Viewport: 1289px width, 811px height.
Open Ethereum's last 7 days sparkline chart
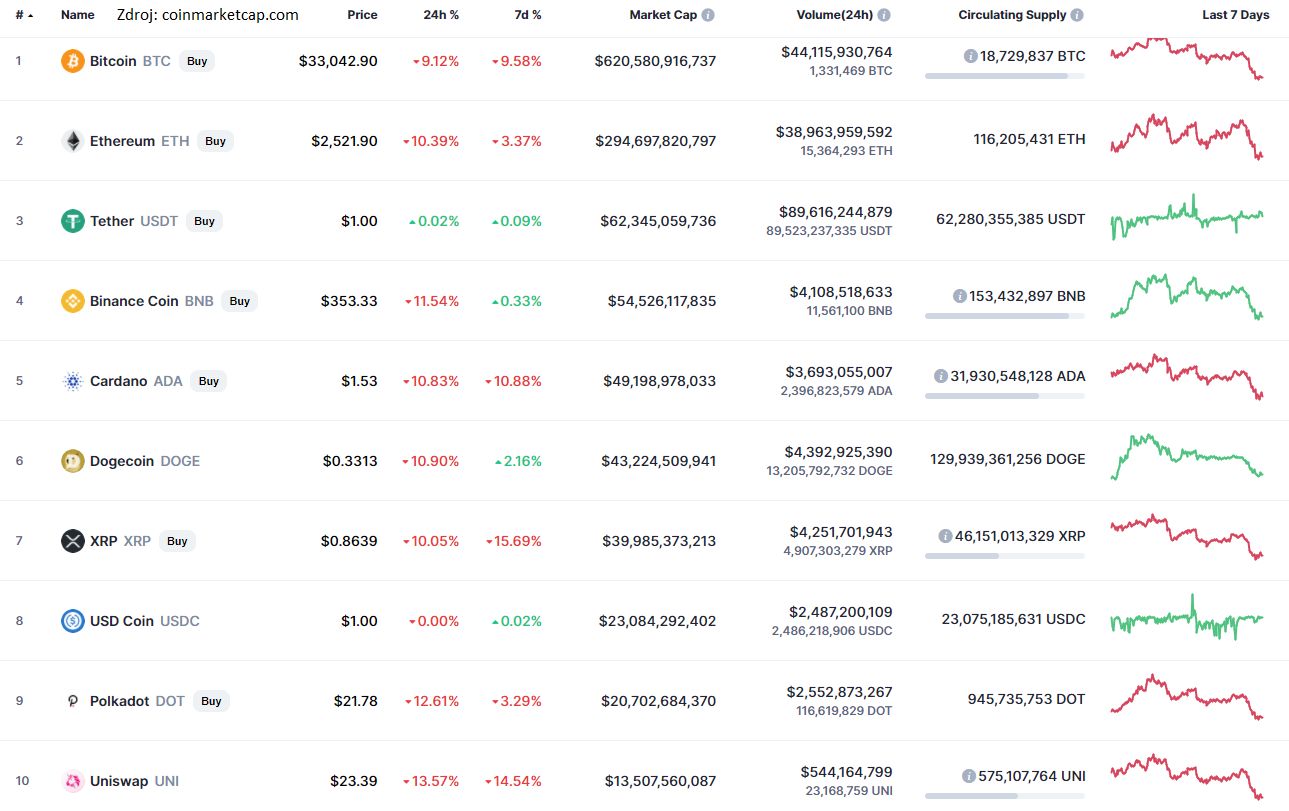click(x=1186, y=137)
